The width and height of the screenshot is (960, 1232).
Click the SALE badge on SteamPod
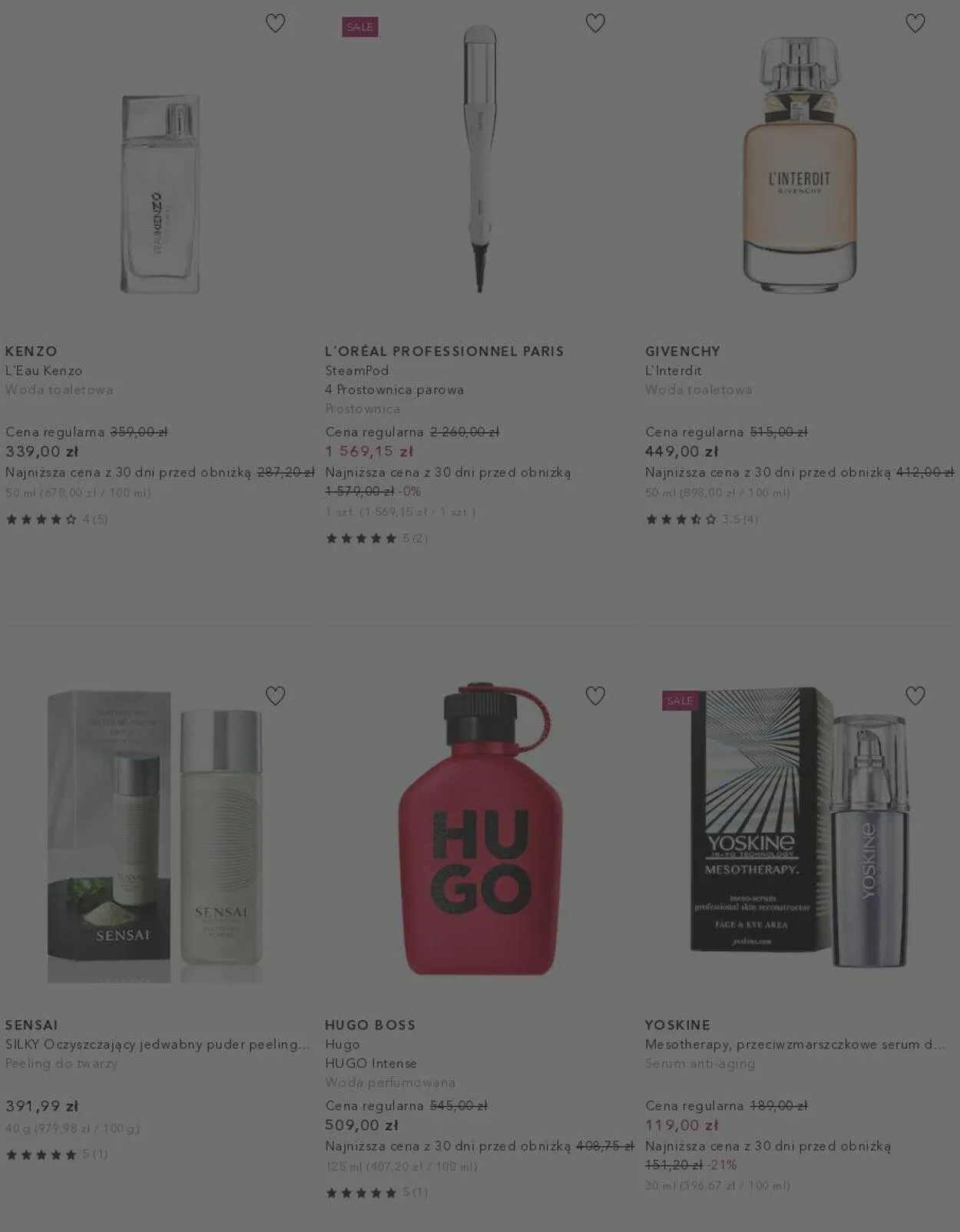pos(360,27)
